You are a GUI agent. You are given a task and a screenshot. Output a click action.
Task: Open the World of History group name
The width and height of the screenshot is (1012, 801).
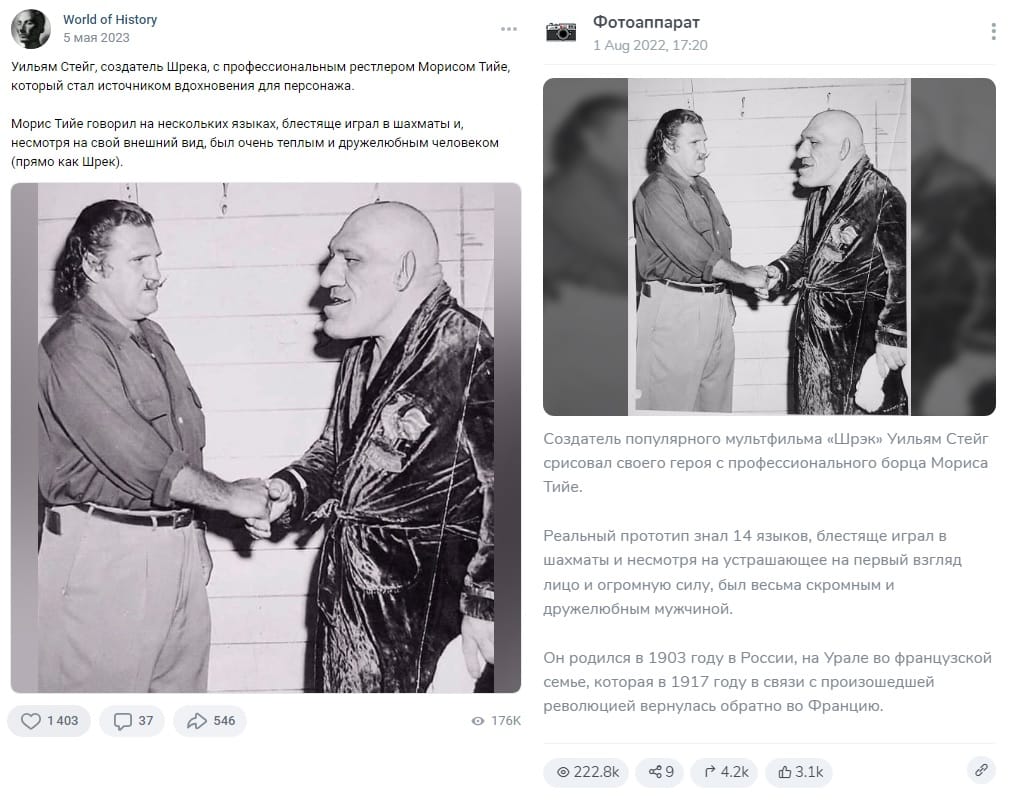(110, 20)
